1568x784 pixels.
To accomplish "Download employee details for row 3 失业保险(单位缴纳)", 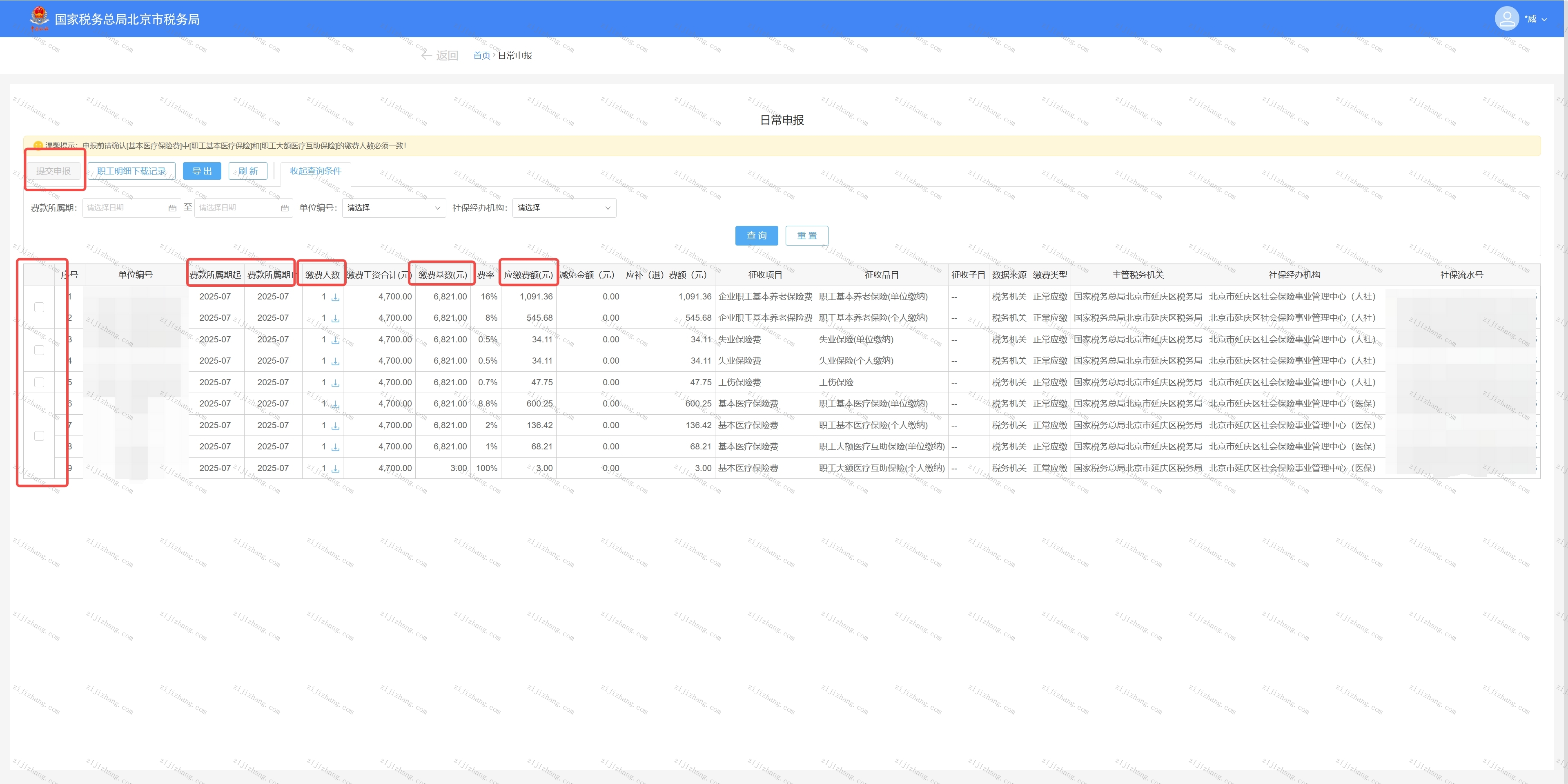I will point(335,340).
